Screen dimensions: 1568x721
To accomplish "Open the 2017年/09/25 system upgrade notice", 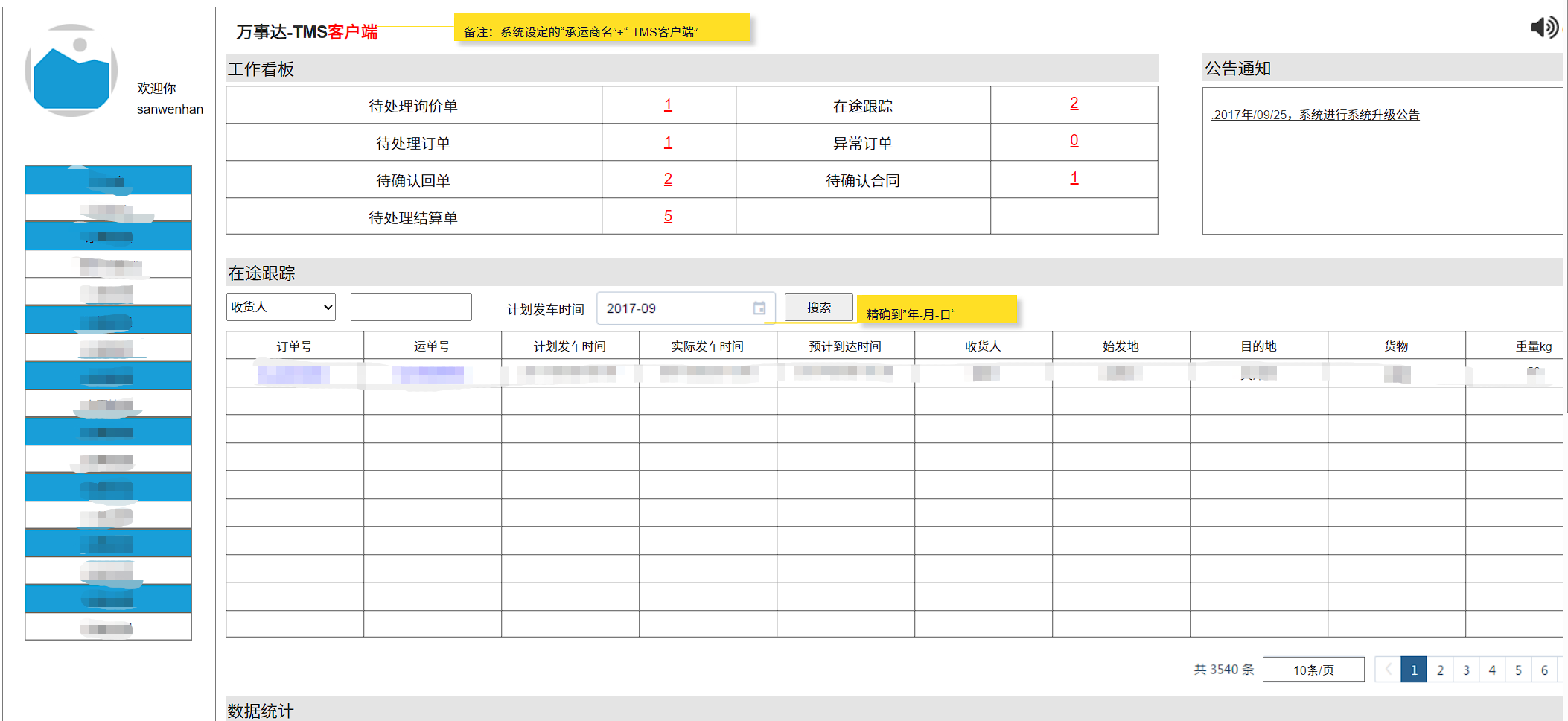I will pos(1316,115).
